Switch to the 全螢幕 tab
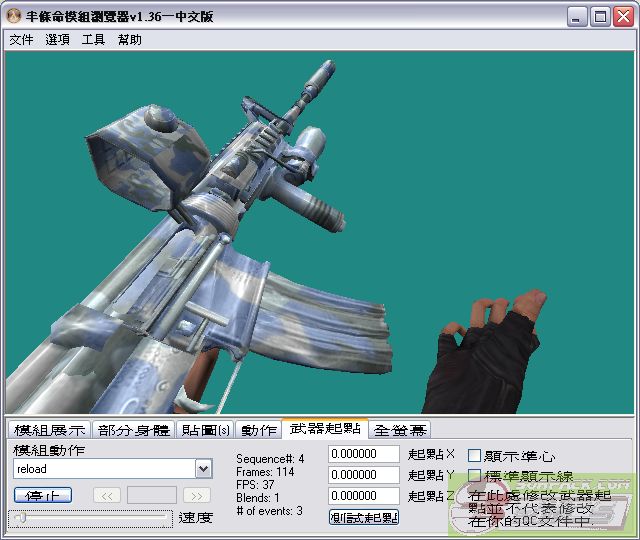640x540 pixels. pos(400,430)
